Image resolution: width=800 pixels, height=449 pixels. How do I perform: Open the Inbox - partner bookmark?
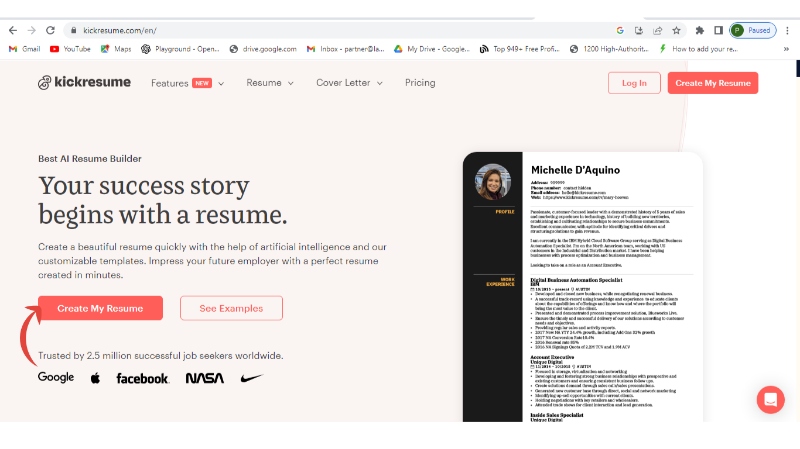coord(345,49)
